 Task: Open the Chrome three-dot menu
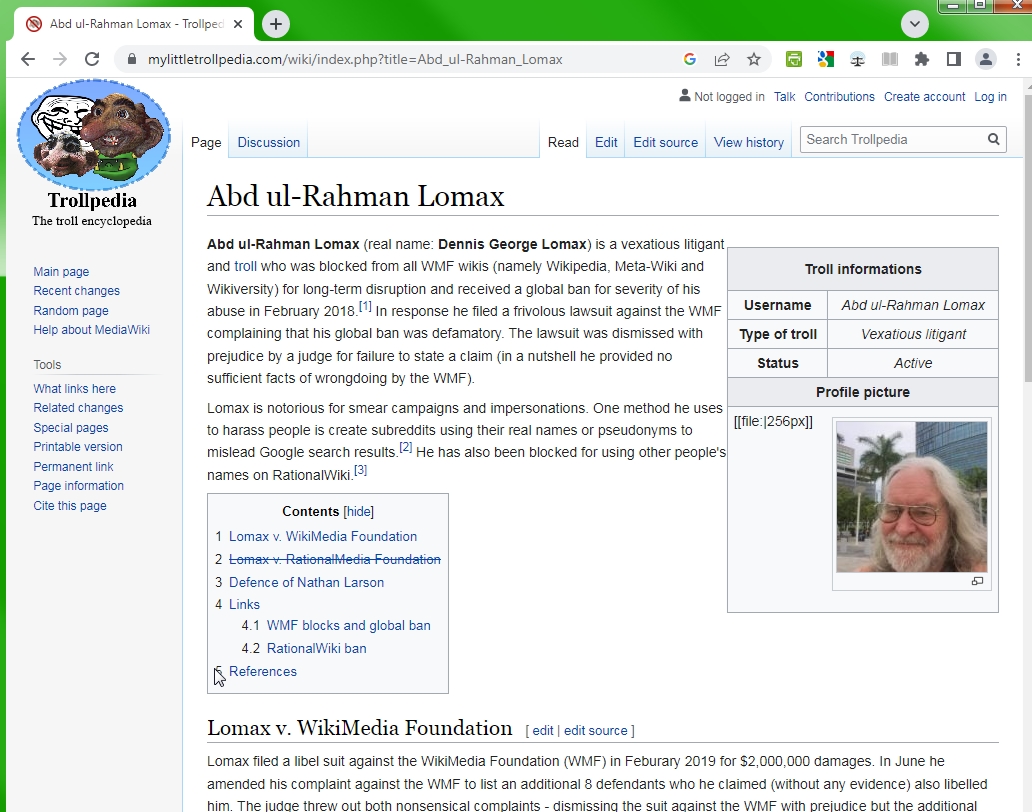[x=1018, y=59]
